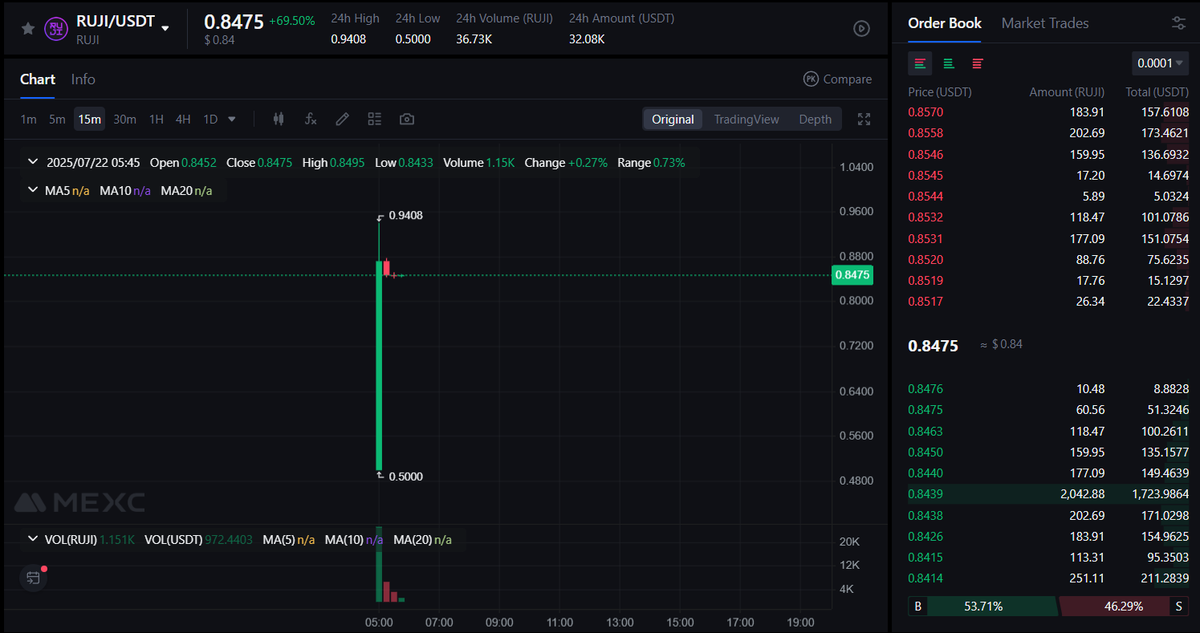This screenshot has height=633, width=1200.
Task: Open Order Book display settings slider icon
Action: (x=1178, y=22)
